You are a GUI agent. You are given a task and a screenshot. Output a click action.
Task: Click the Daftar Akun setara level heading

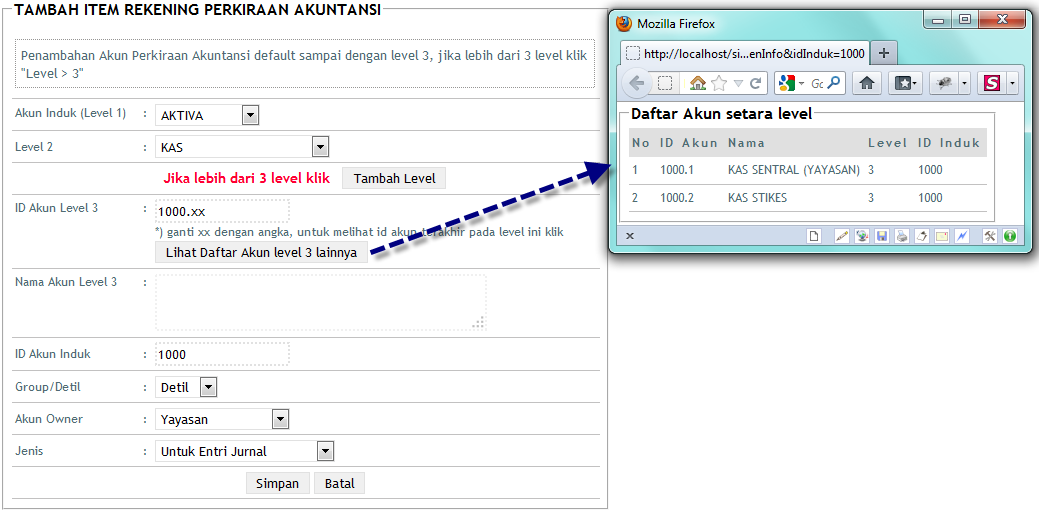pyautogui.click(x=721, y=113)
